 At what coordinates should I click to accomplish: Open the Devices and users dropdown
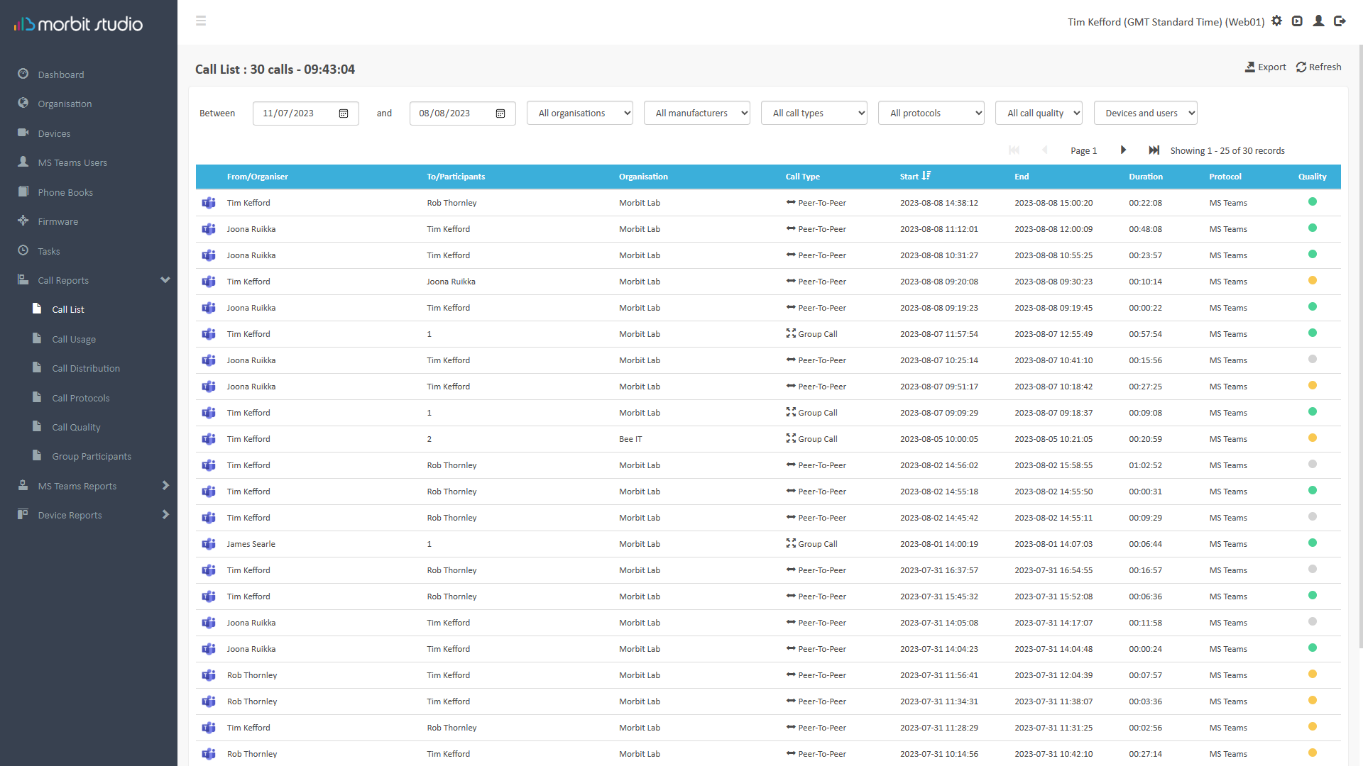[x=1146, y=113]
